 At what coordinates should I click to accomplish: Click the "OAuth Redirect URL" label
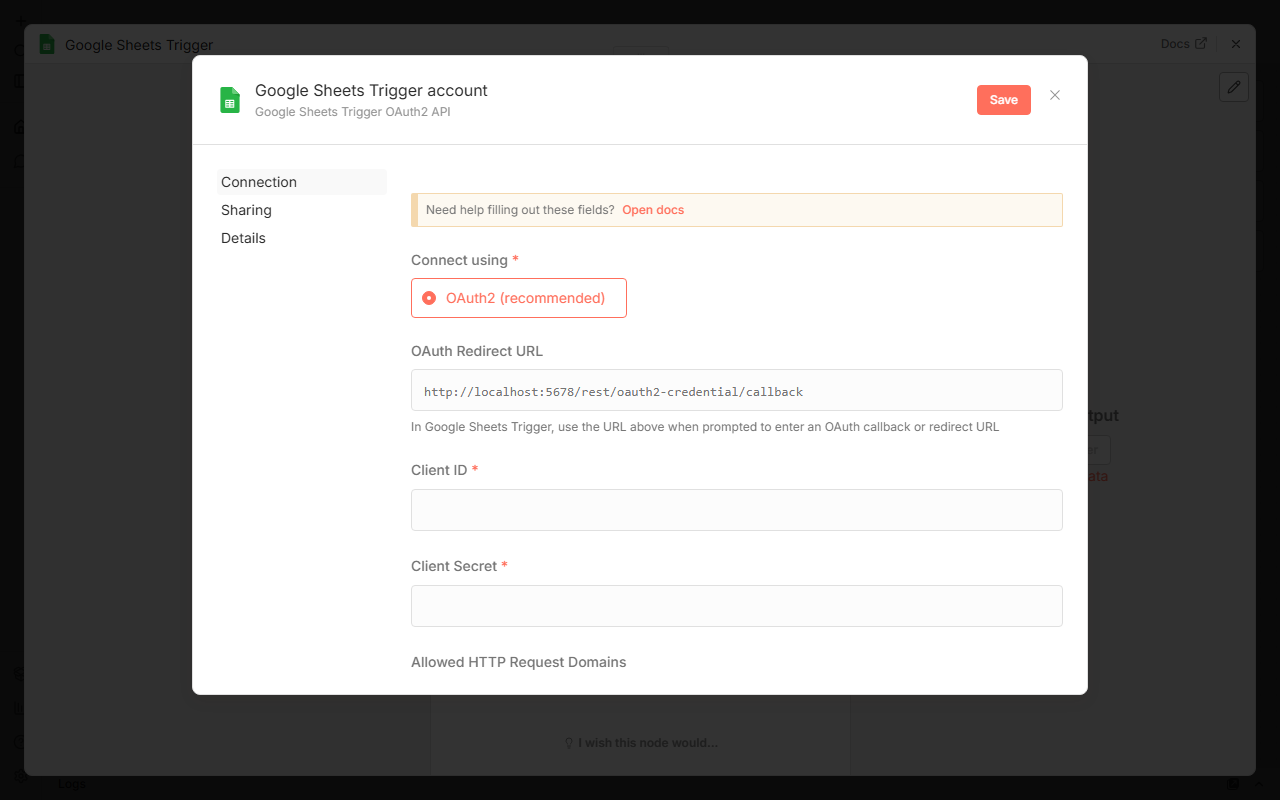[477, 351]
